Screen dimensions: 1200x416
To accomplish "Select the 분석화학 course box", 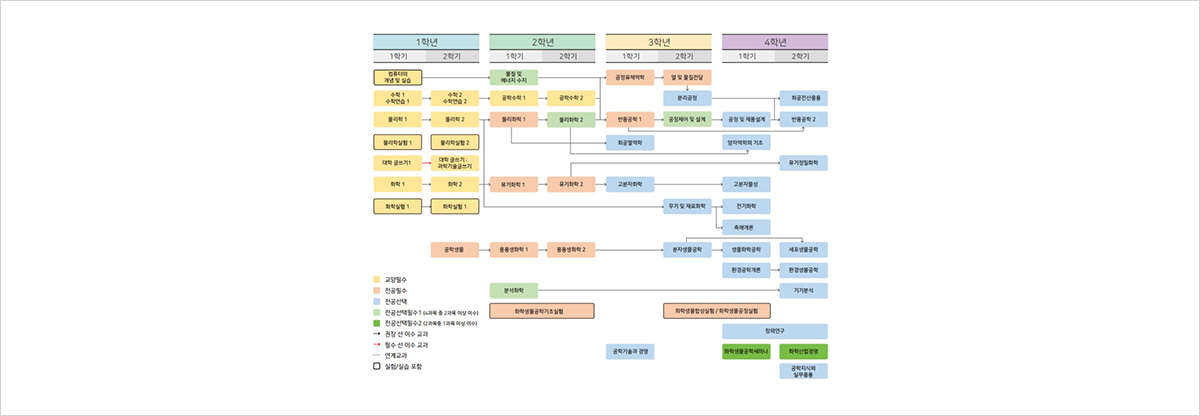I will point(514,290).
